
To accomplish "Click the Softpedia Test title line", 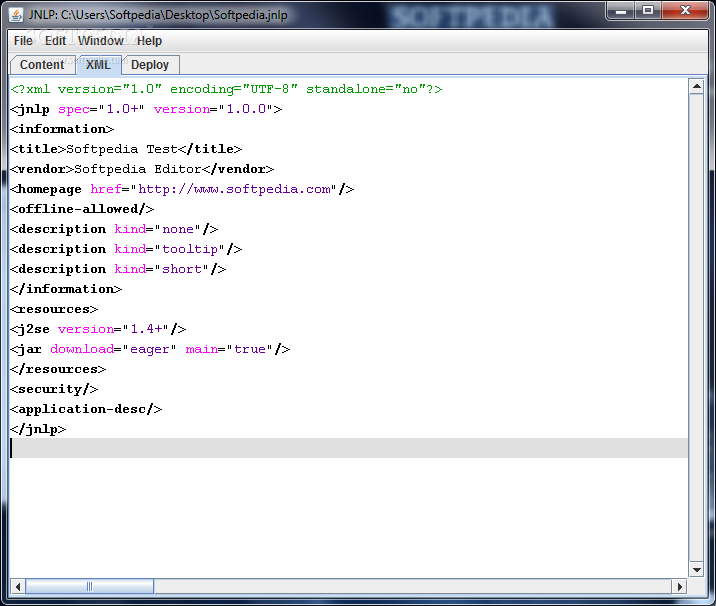I will (x=126, y=149).
